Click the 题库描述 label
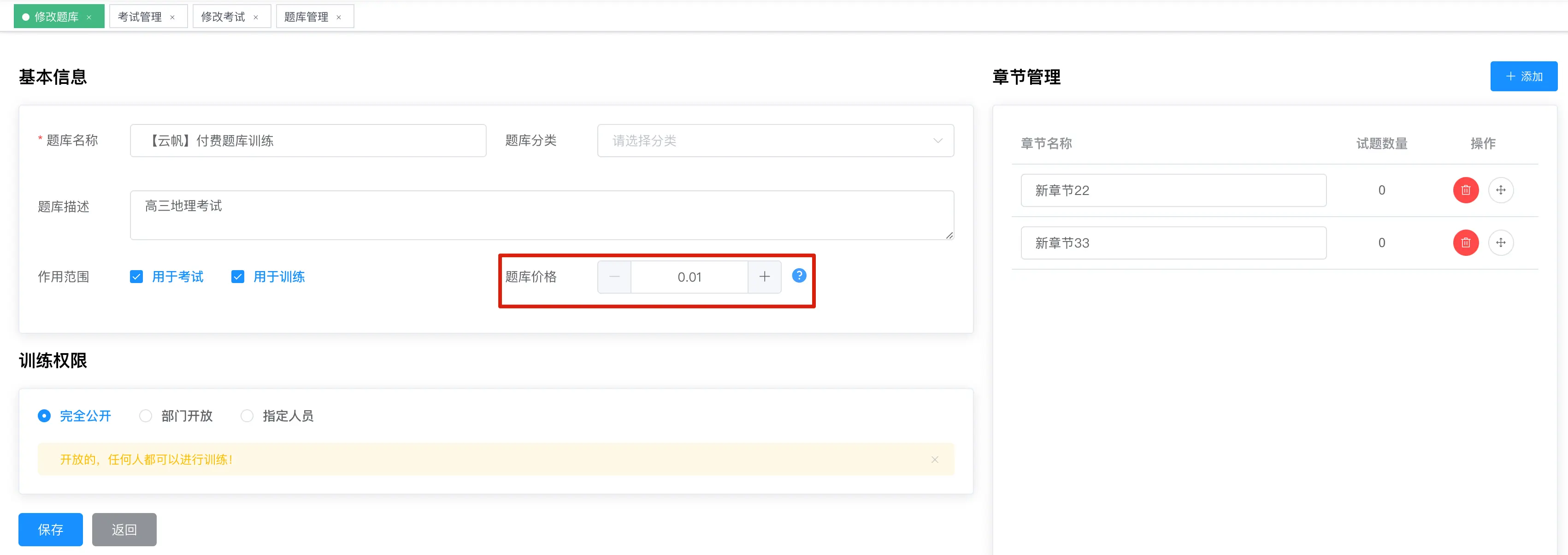Image resolution: width=1568 pixels, height=555 pixels. pos(63,207)
